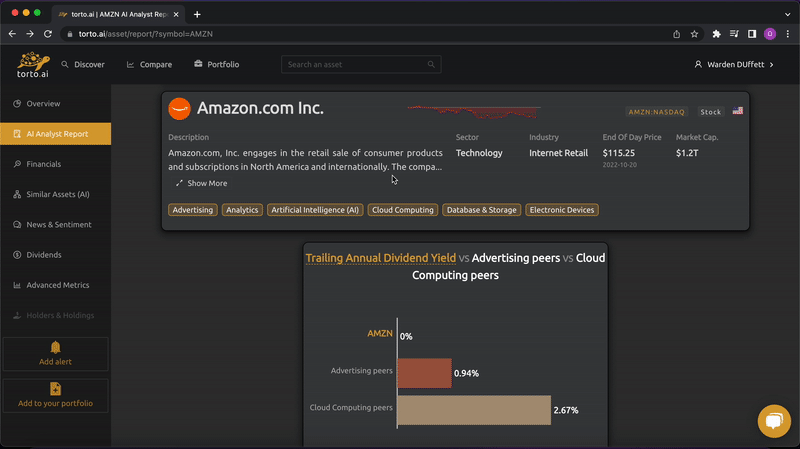The width and height of the screenshot is (800, 449).
Task: Click the Internet Retail industry value
Action: (558, 153)
